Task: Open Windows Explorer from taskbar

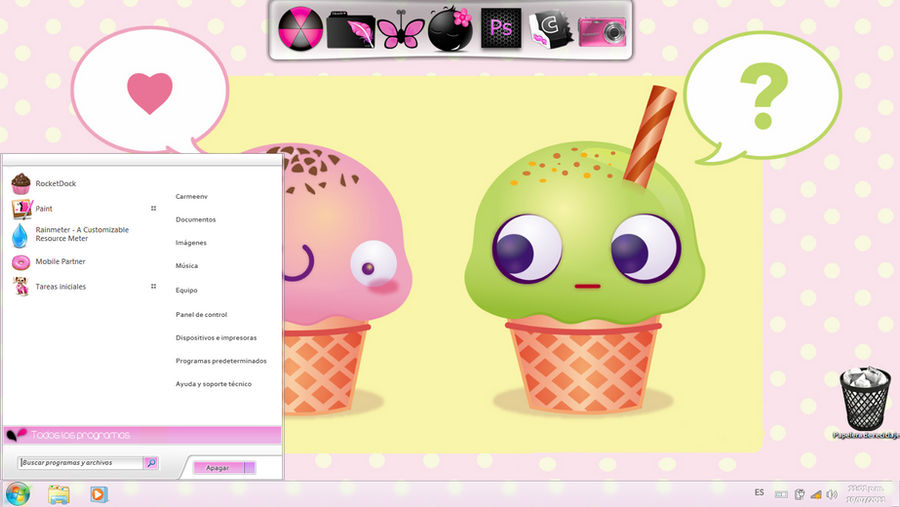Action: point(59,494)
